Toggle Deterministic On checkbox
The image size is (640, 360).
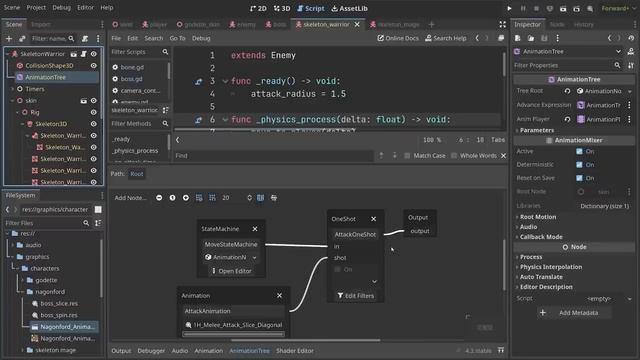[x=579, y=165]
